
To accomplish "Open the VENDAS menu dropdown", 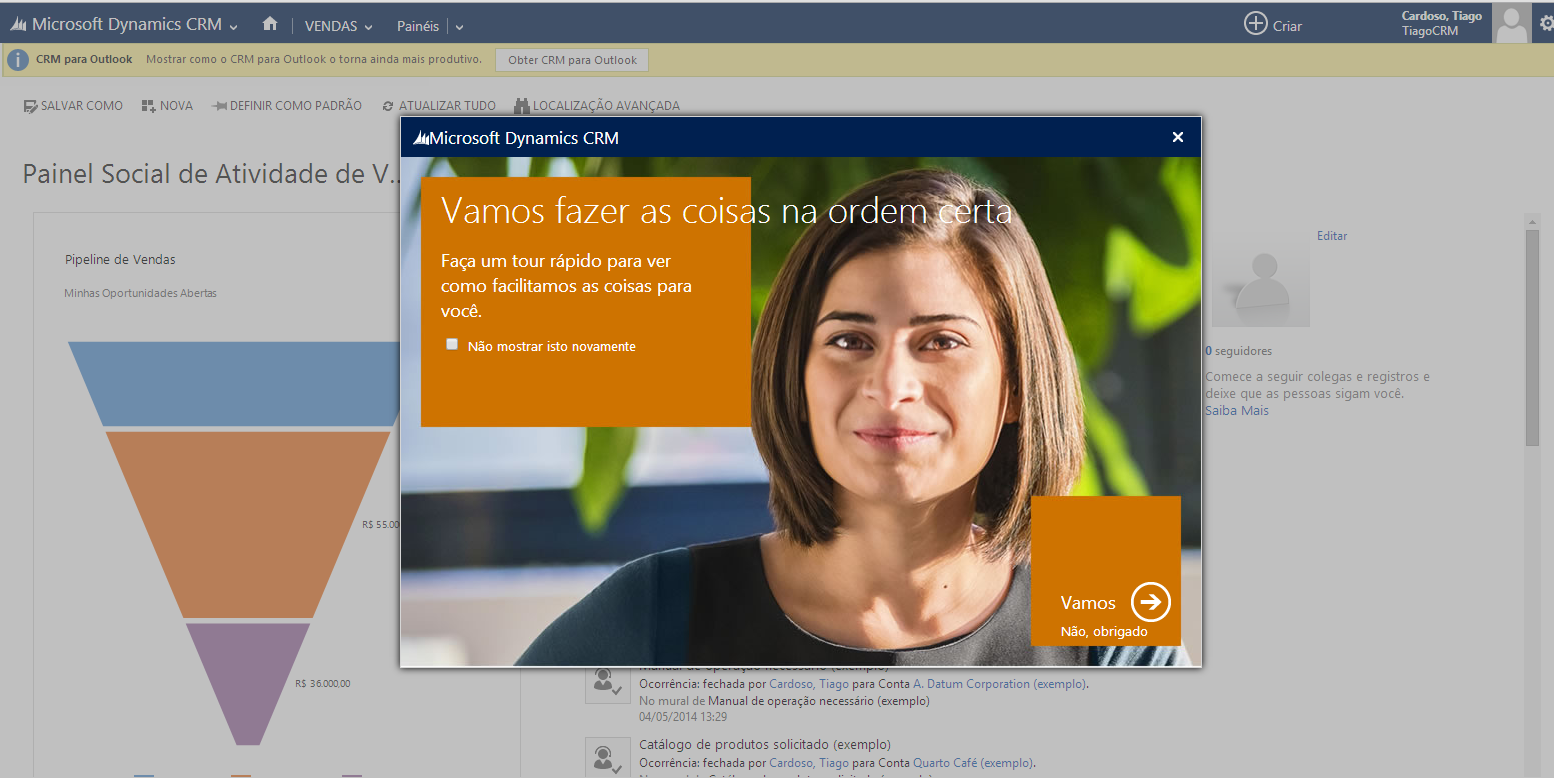I will click(x=338, y=26).
